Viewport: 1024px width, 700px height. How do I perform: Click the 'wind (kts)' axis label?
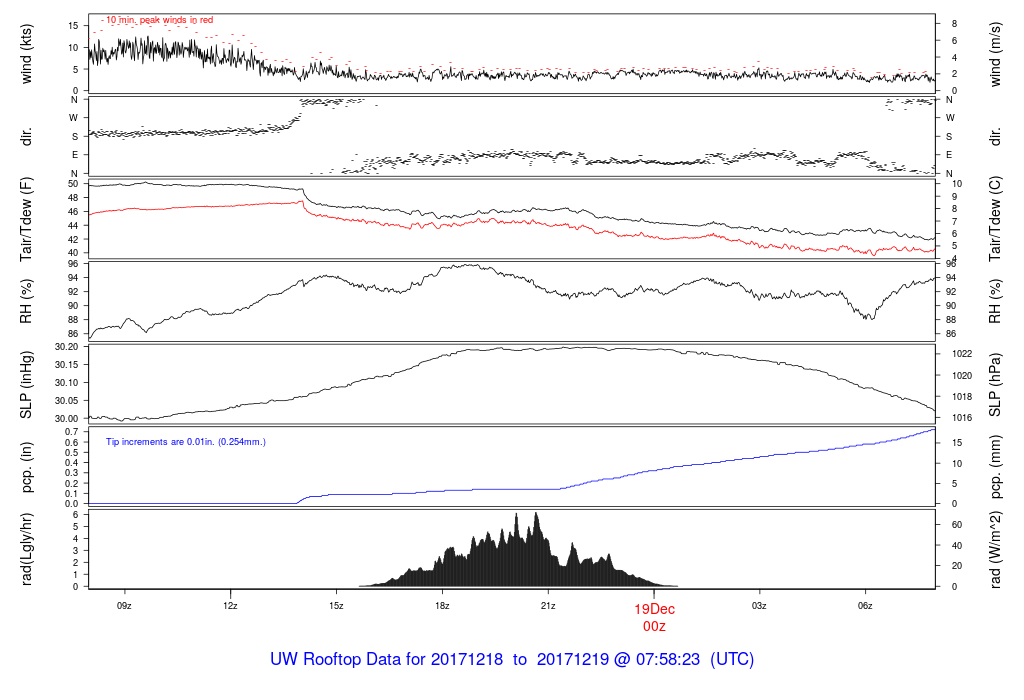click(26, 54)
